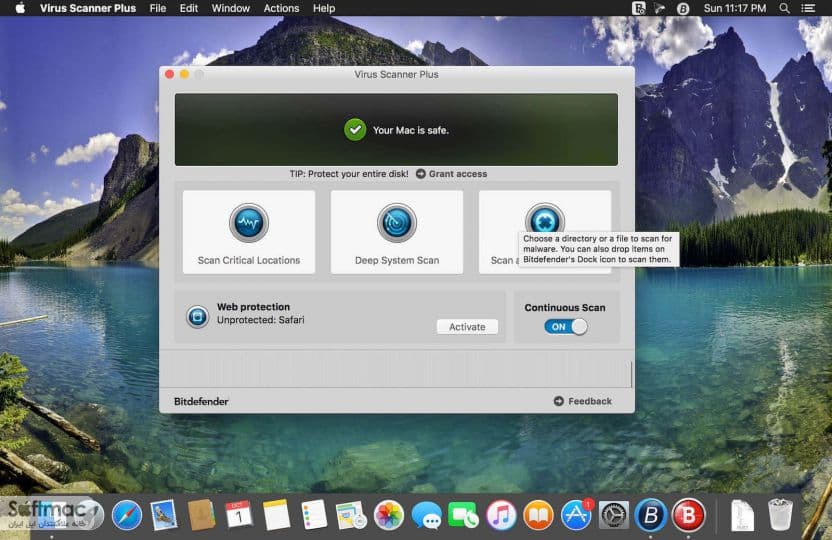Click the TIP: Protect your entire disk text

(x=349, y=174)
